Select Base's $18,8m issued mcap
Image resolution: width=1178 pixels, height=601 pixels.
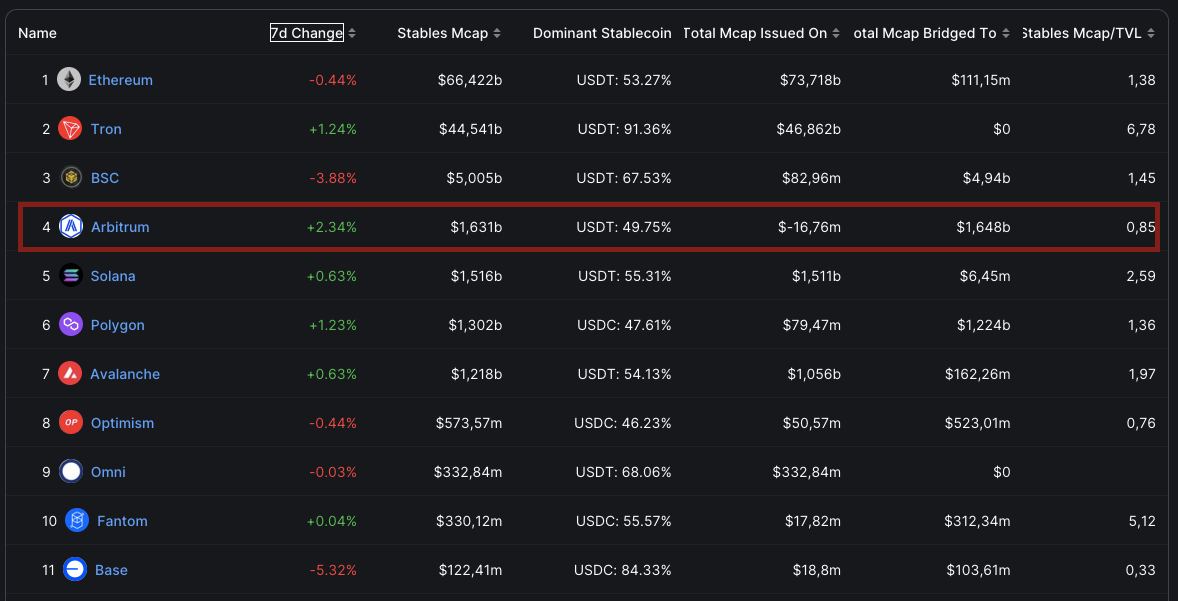click(x=817, y=569)
